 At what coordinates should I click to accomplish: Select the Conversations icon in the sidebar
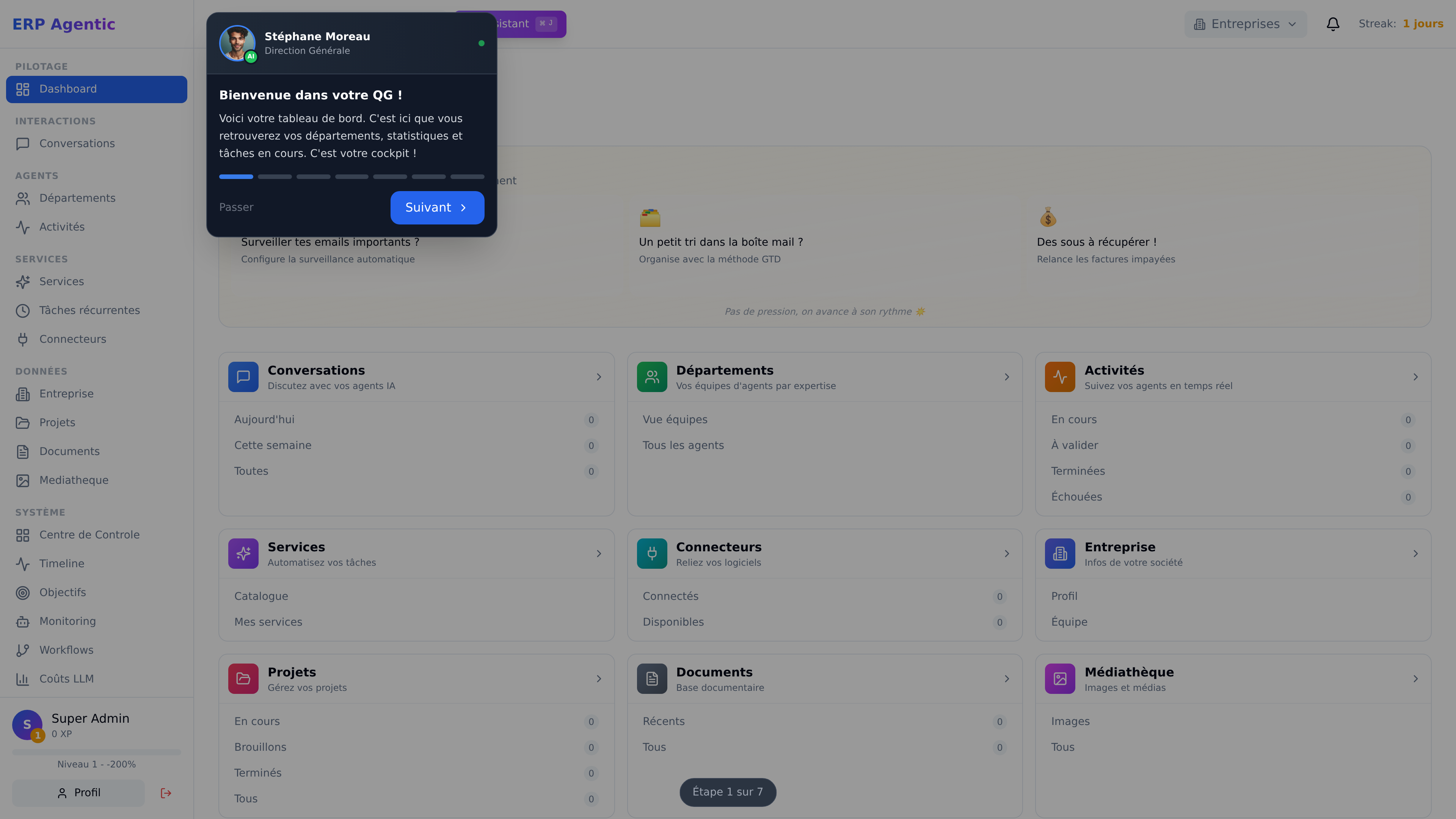(x=23, y=144)
